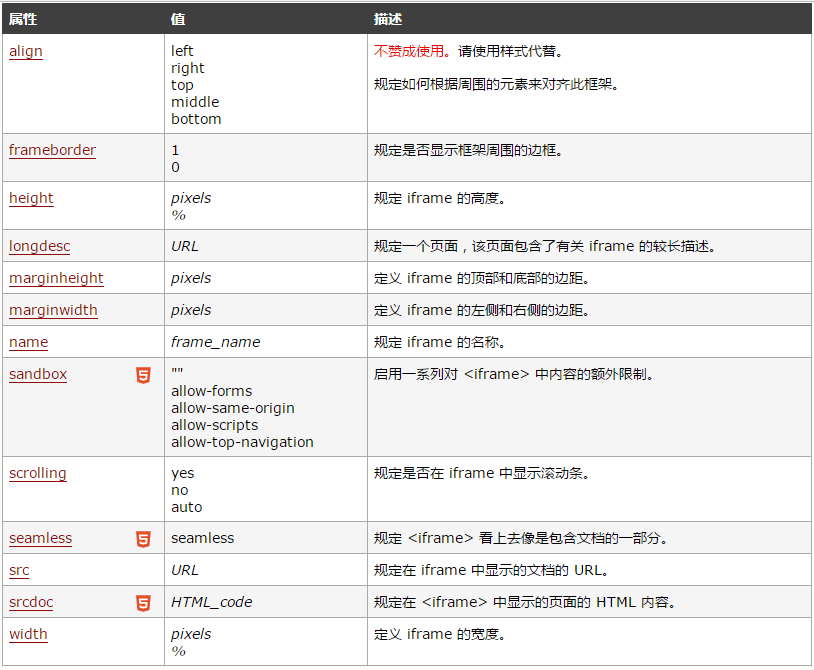
Task: Click description 启用一系列对 <iframe> 中内容的额外限制
Action: coord(514,374)
